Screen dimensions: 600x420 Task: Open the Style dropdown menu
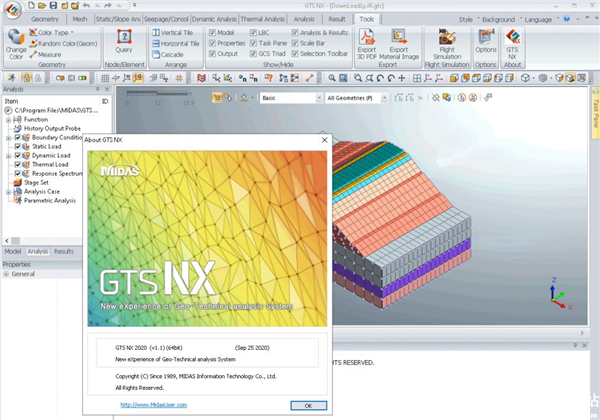[x=468, y=19]
